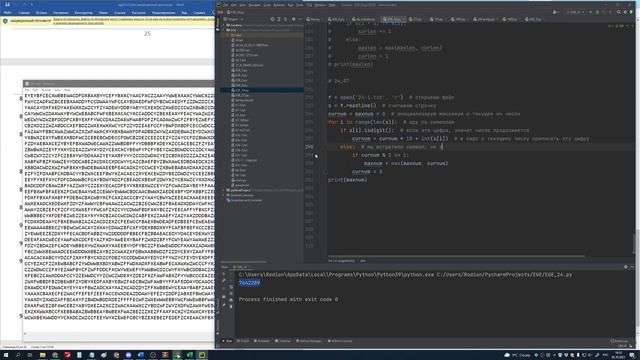
Task: Open the wrench settings in Run panel
Action: [224, 280]
